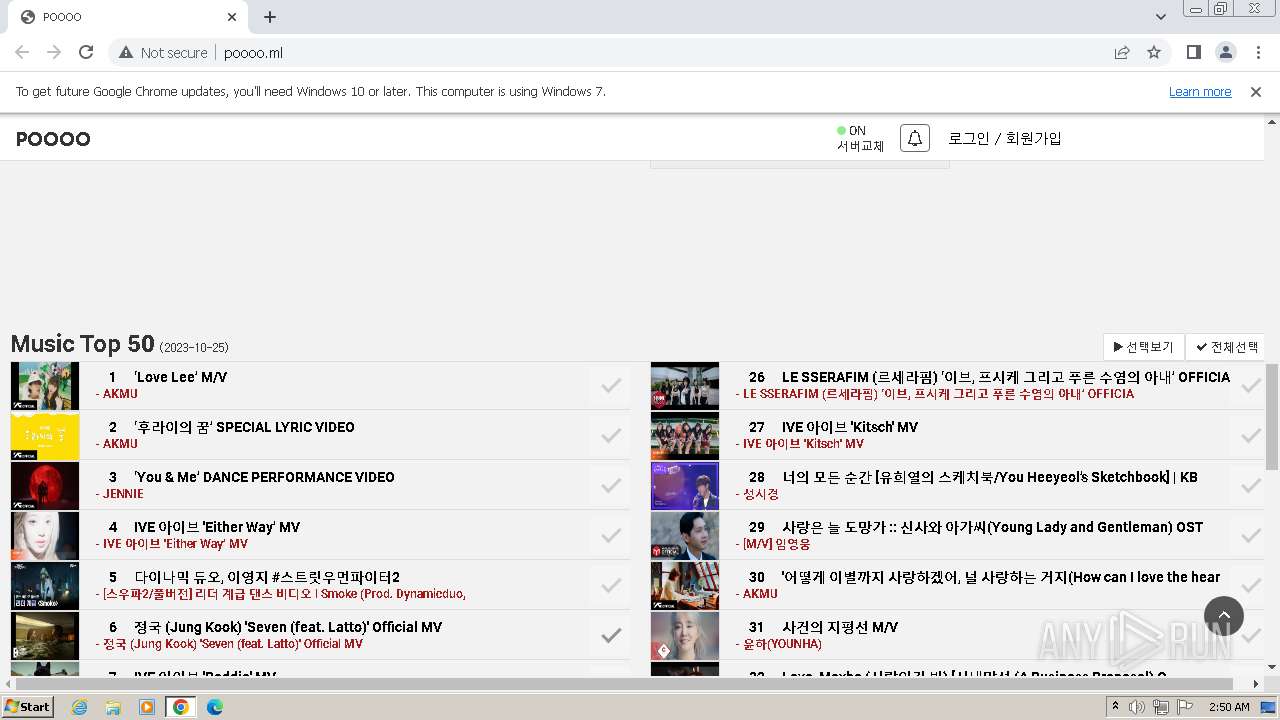Viewport: 1280px width, 720px height.
Task: Select track 26 LE SSERAFIM checkmark
Action: pyautogui.click(x=1250, y=385)
